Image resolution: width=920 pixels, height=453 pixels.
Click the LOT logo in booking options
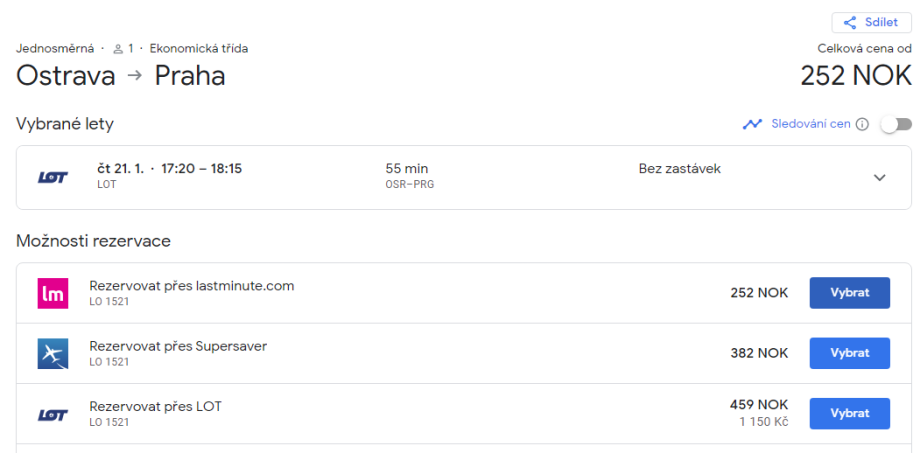(52, 413)
